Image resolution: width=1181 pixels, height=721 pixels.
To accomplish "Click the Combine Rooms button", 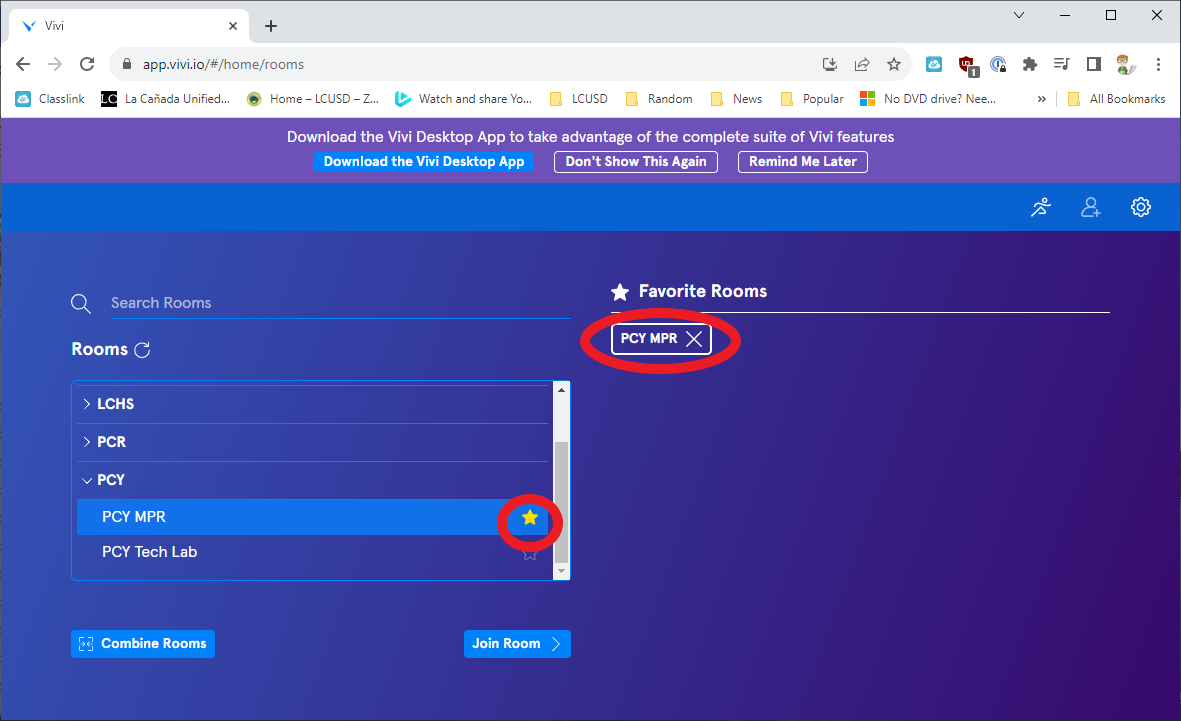I will pos(143,644).
